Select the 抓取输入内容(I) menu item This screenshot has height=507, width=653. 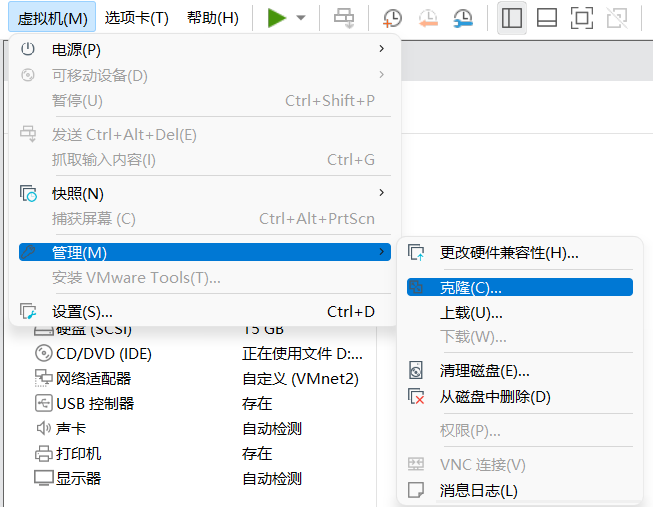(x=204, y=160)
